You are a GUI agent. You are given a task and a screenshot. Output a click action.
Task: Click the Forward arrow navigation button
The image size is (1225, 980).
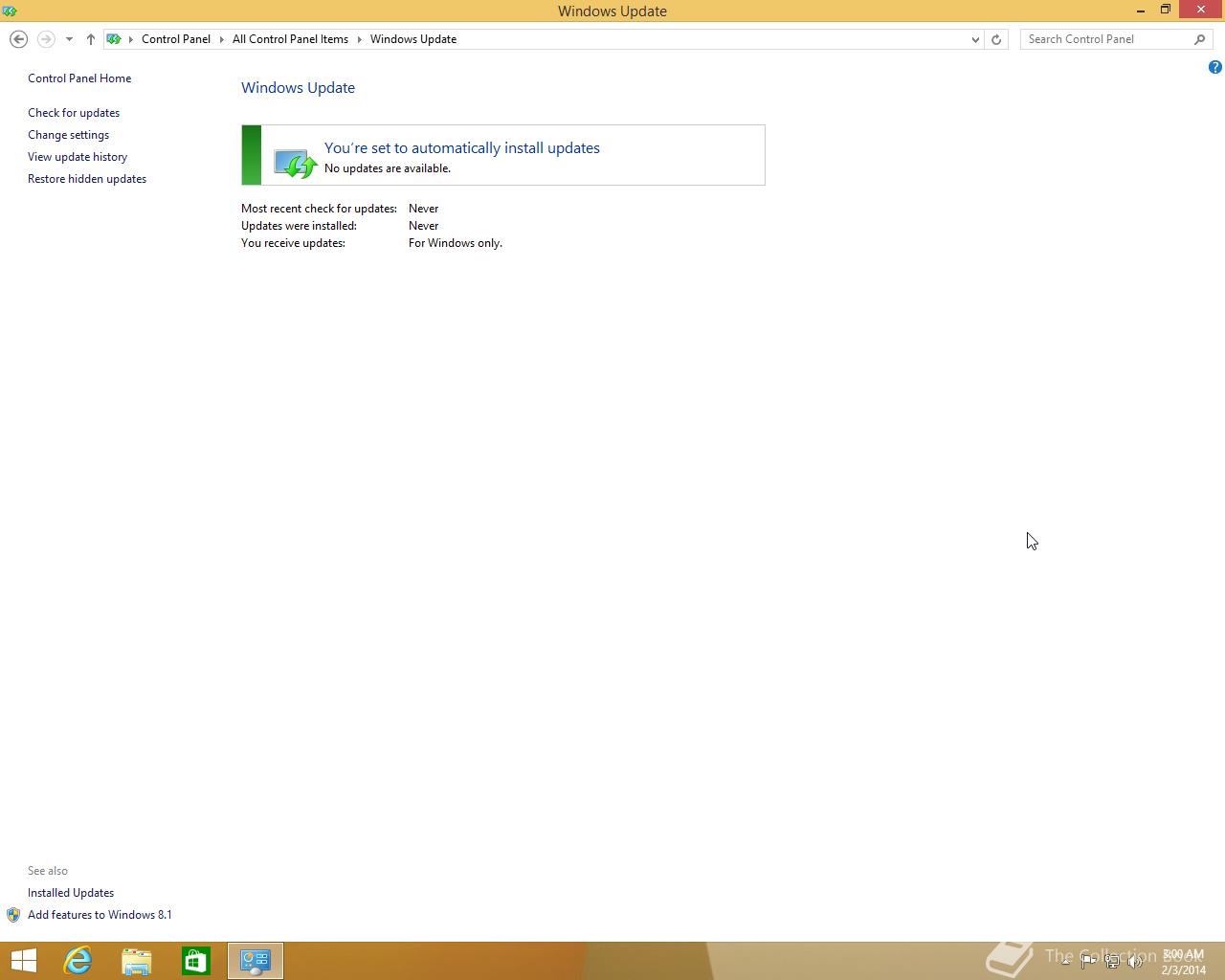45,39
